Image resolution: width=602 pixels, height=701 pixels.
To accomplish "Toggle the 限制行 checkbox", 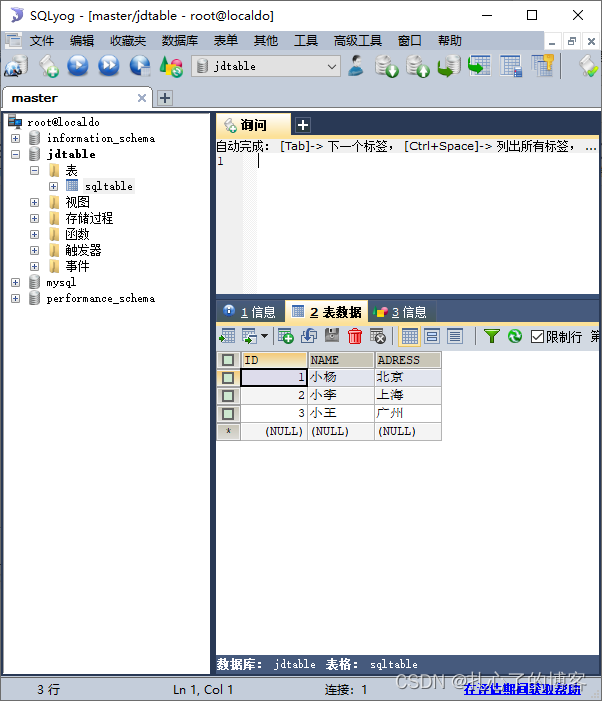I will (538, 337).
